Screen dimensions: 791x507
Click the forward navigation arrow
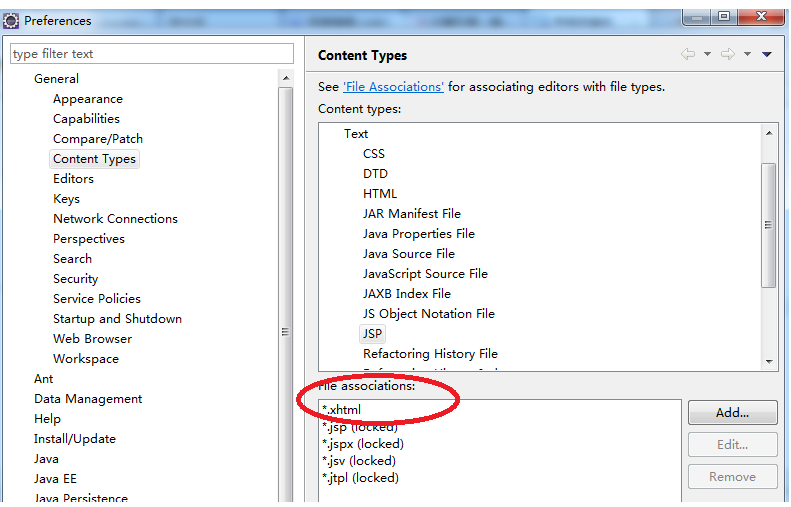(x=728, y=55)
